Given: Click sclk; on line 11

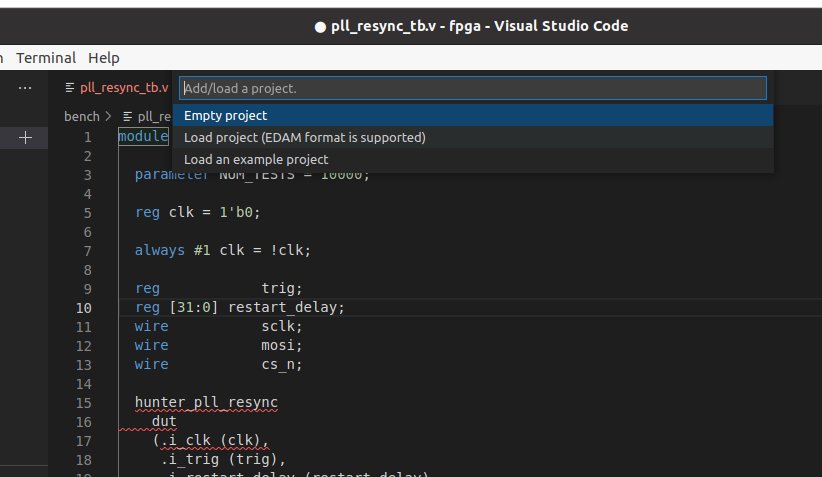Looking at the screenshot, I should [x=282, y=326].
